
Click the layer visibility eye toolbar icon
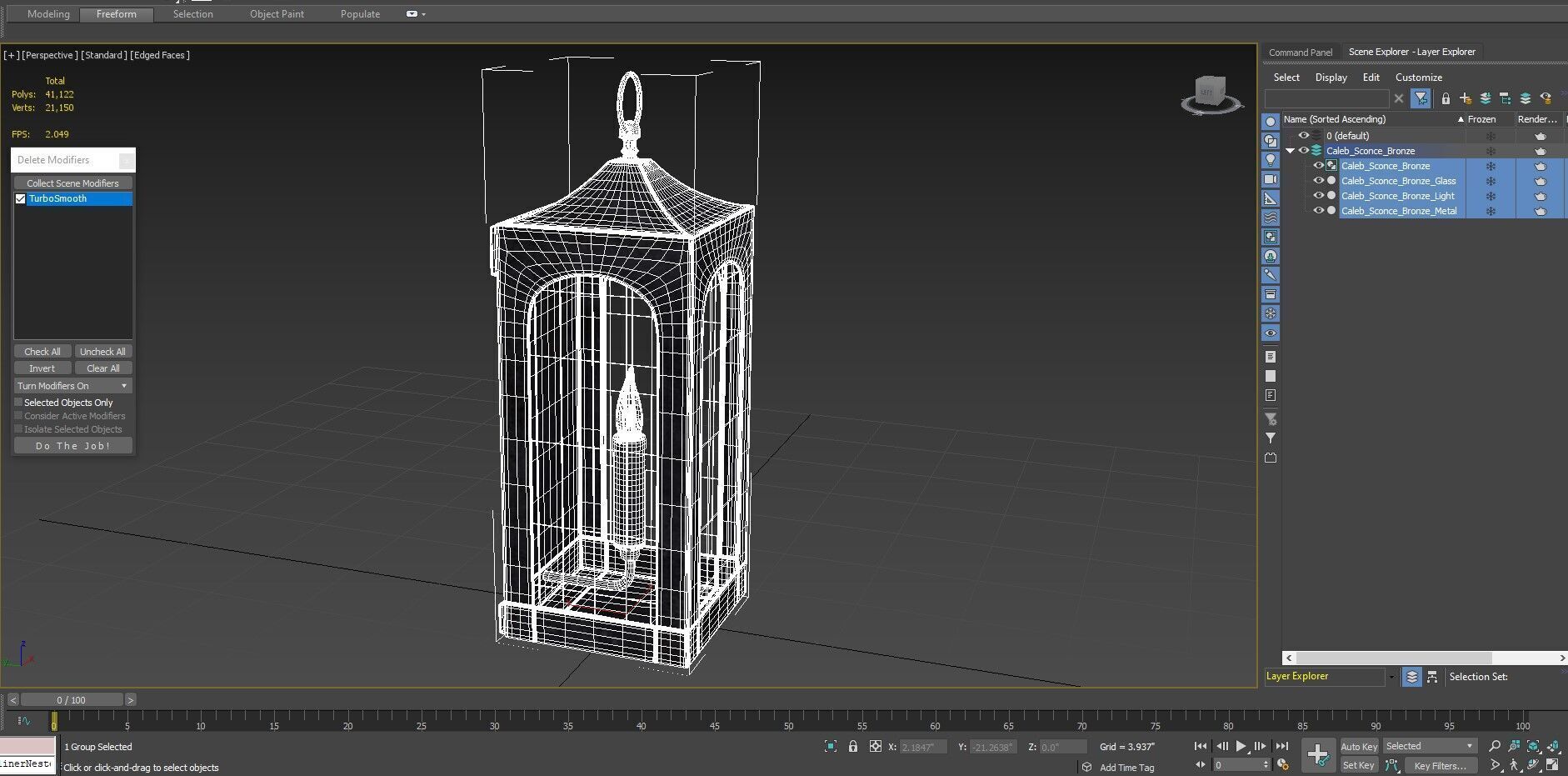coord(1546,98)
